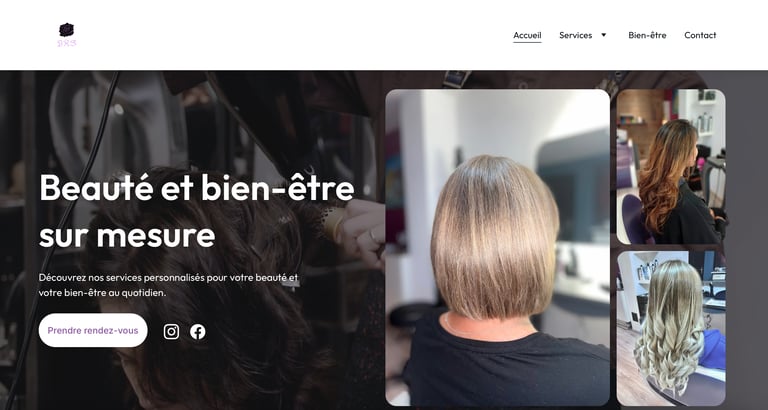Click the 'Beauté et bien-être' heading line
The height and width of the screenshot is (410, 768).
(x=196, y=188)
